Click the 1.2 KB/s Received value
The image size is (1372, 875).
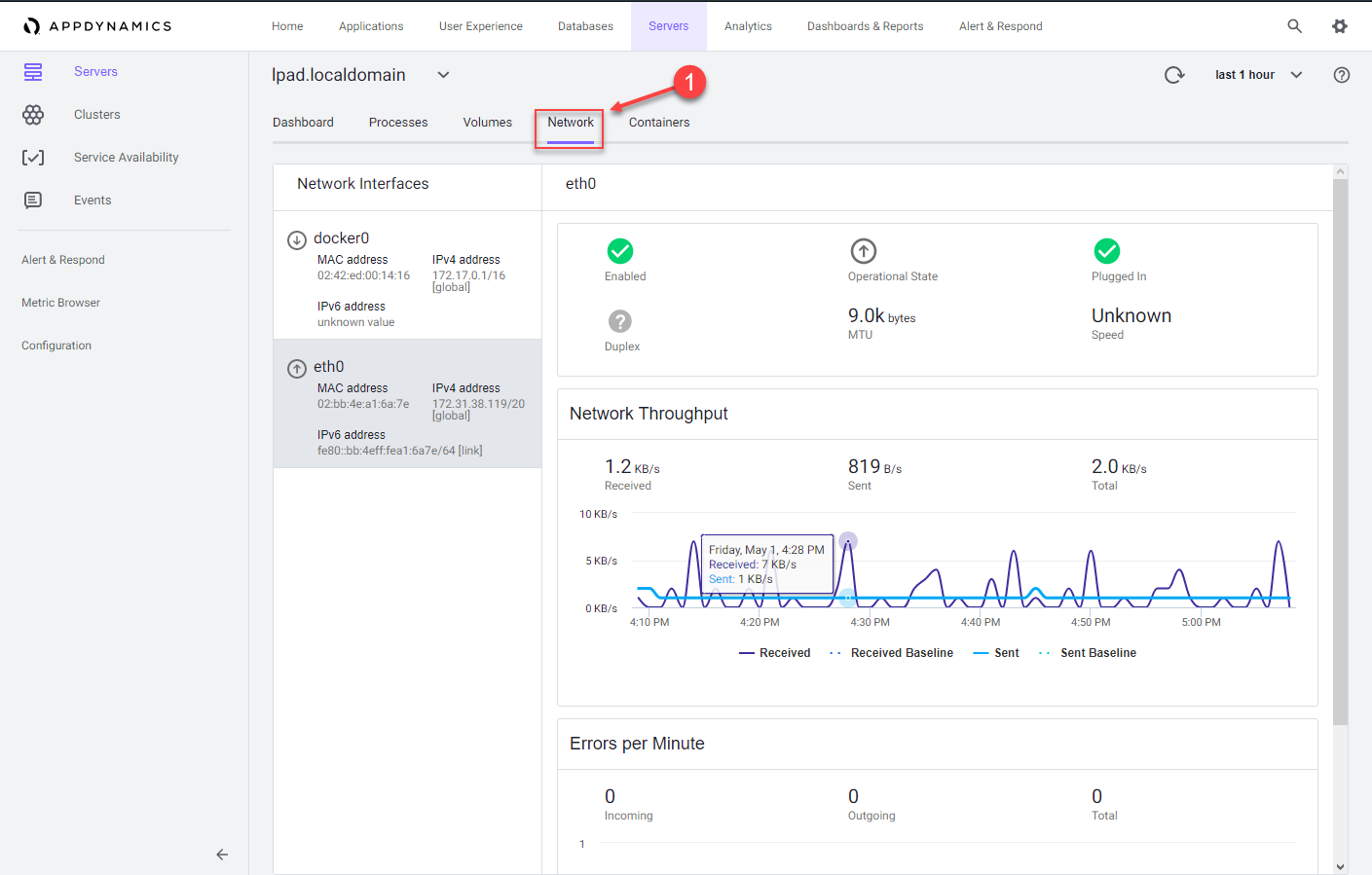[632, 467]
